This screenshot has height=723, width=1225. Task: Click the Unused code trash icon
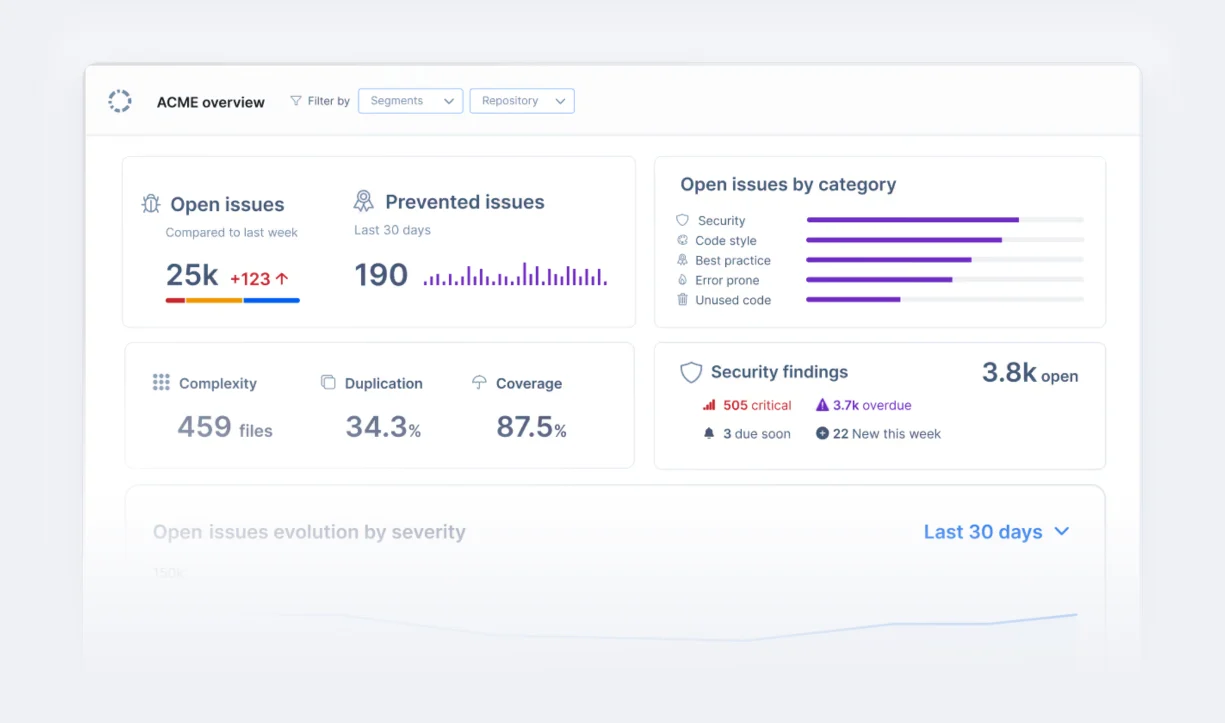pos(683,300)
